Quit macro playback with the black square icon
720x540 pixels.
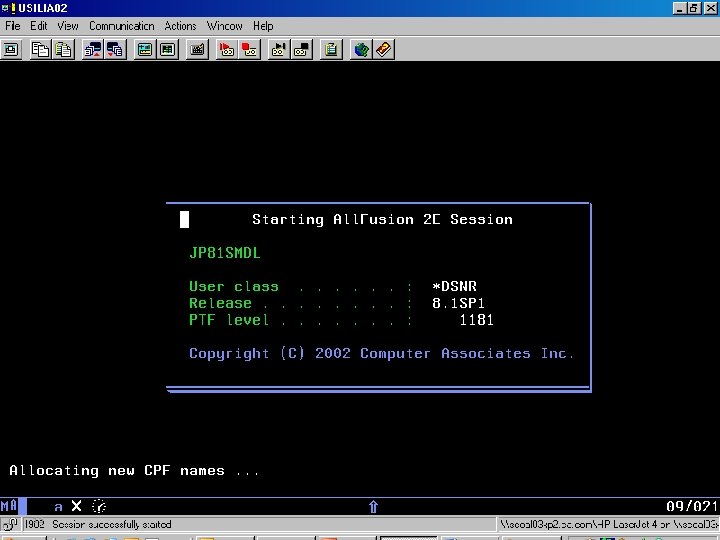point(302,49)
